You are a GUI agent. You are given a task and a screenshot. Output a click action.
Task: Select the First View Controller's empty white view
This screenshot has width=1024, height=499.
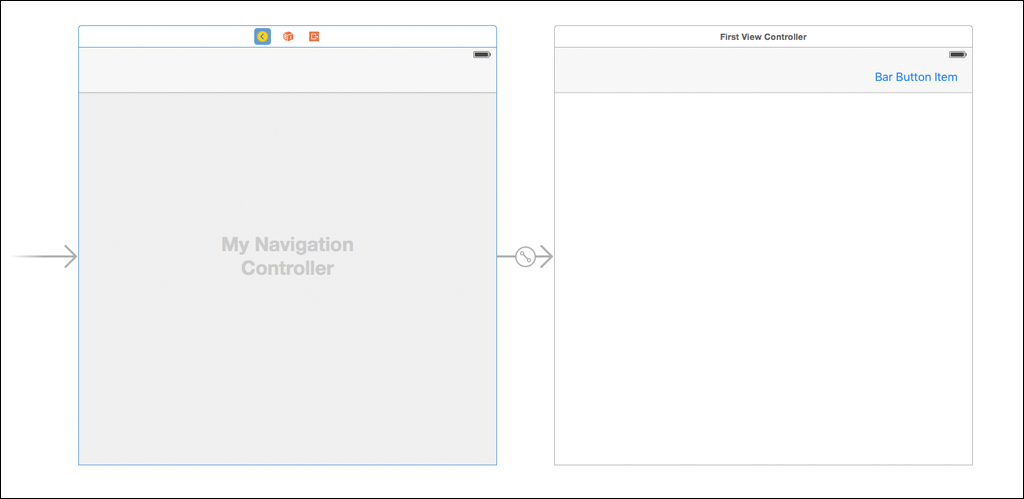click(763, 279)
